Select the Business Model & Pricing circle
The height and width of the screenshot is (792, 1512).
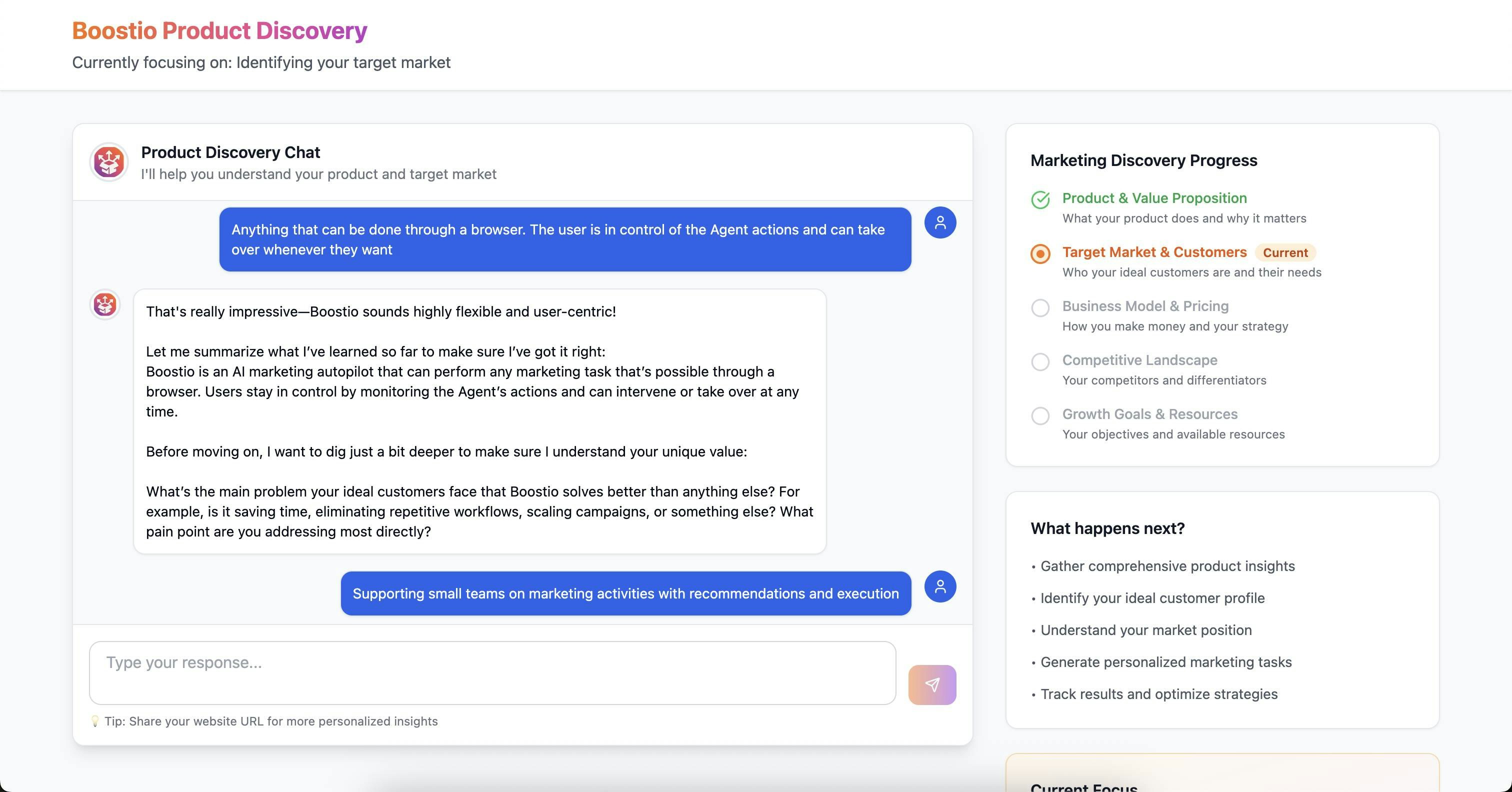coord(1040,307)
